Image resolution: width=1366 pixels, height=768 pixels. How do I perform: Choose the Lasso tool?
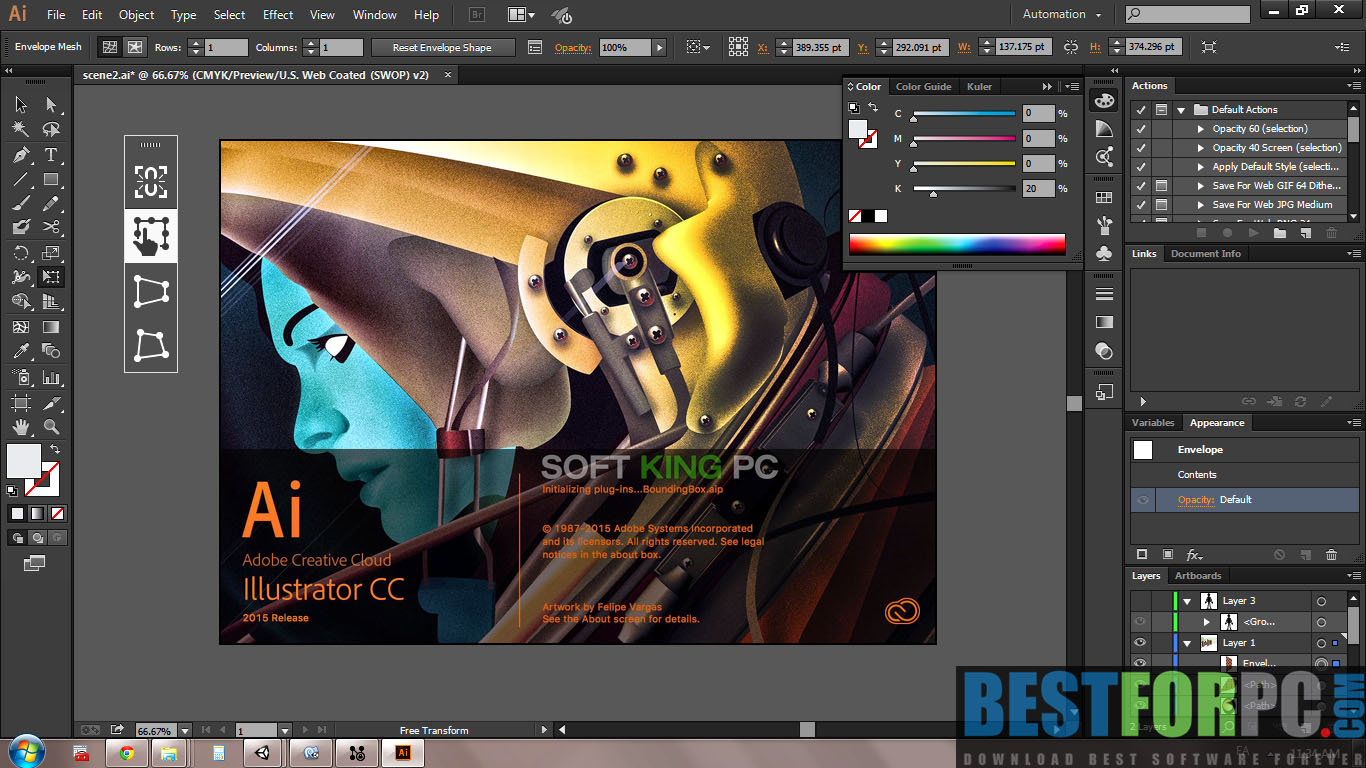[51, 129]
